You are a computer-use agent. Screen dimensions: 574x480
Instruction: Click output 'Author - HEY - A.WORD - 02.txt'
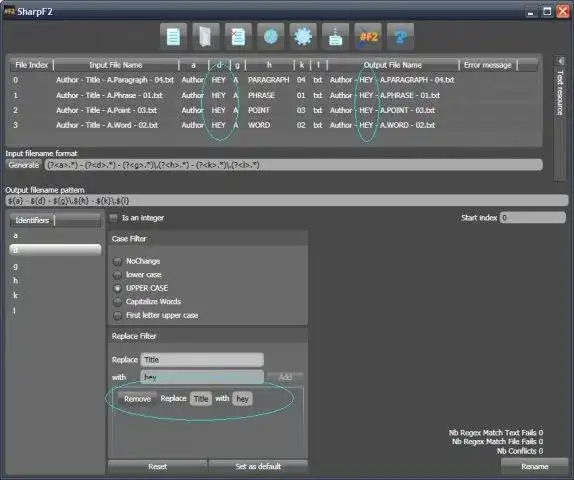[x=383, y=125]
